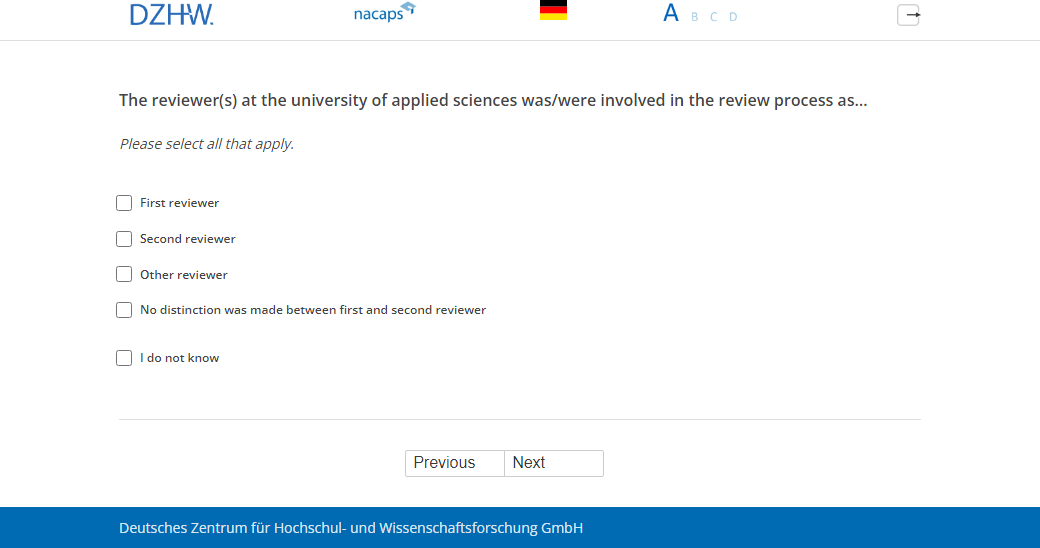
Task: Enable the Other reviewer checkbox
Action: (x=124, y=274)
